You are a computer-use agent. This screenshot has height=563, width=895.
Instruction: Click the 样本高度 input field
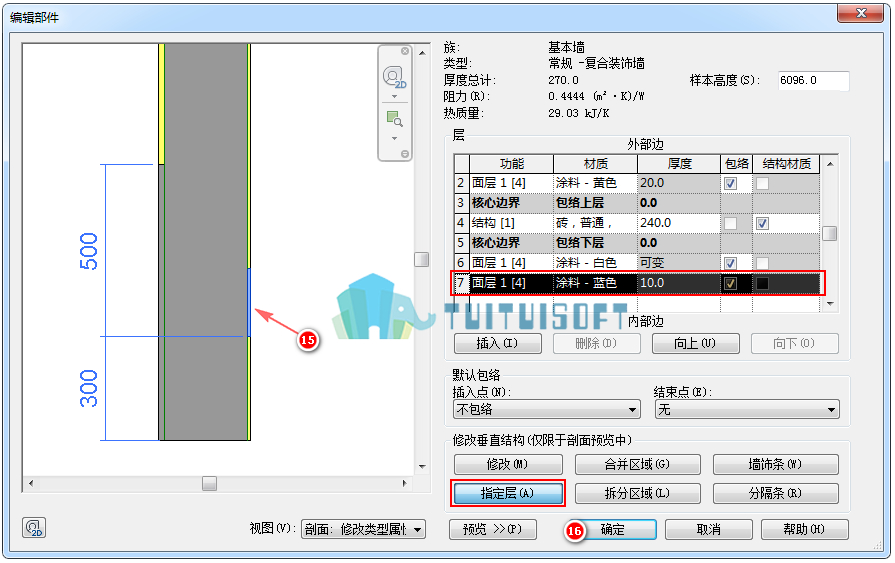tap(813, 81)
